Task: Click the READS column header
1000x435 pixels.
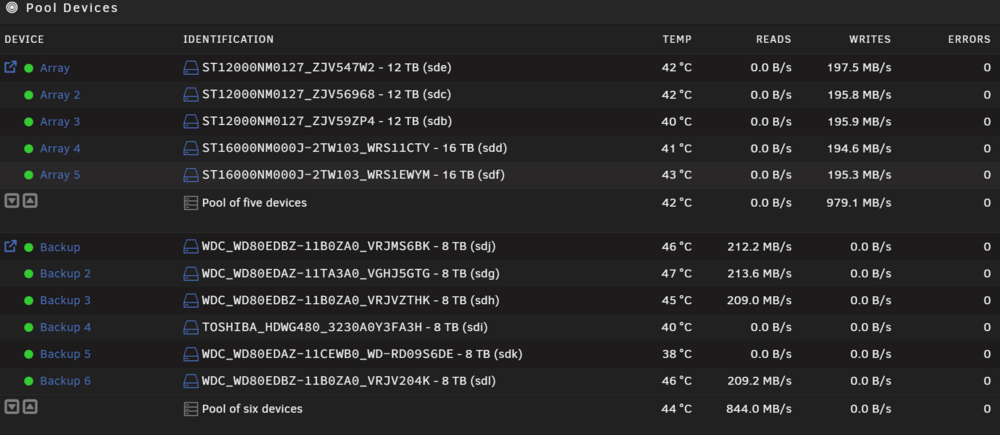Action: [x=773, y=40]
